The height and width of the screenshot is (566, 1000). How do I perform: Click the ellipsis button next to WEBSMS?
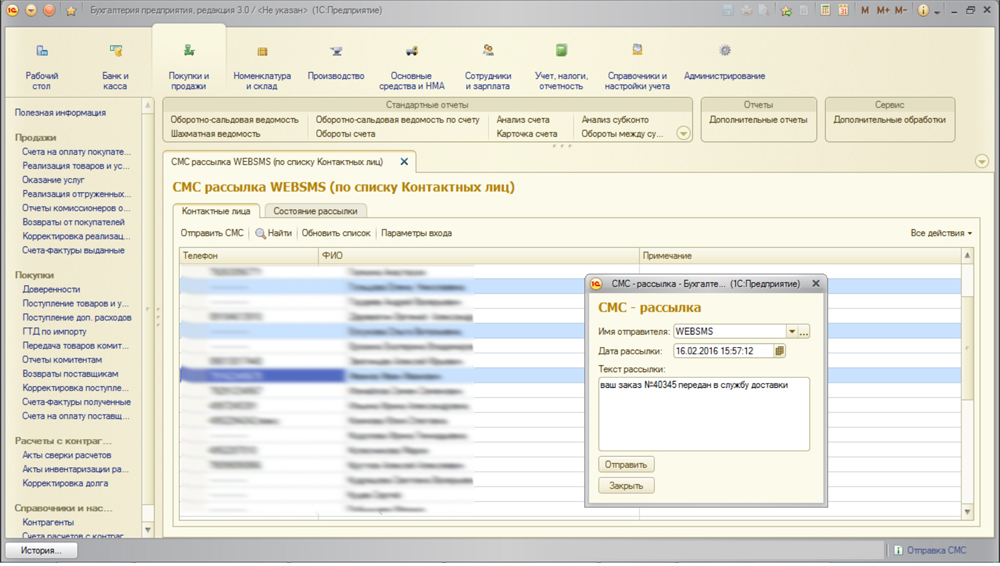click(804, 331)
